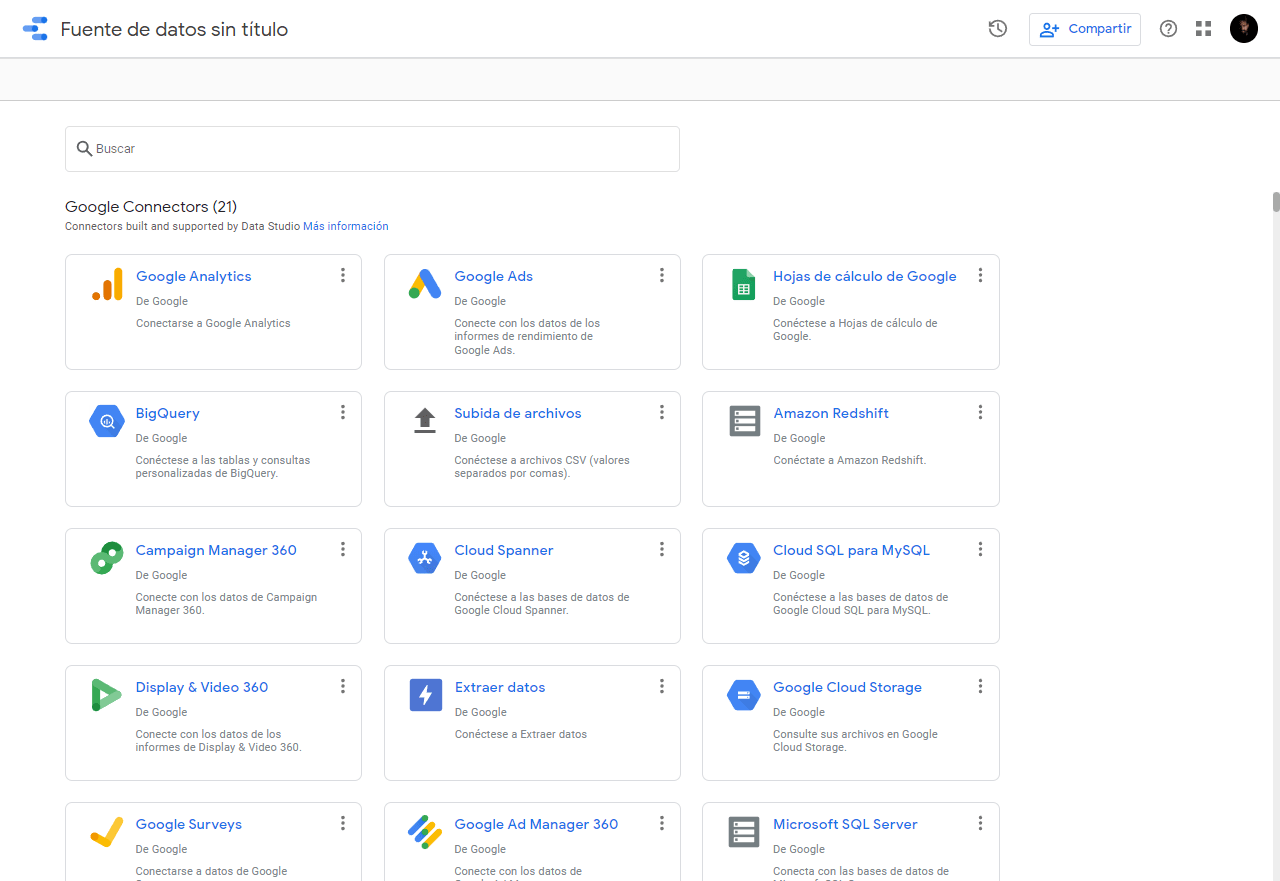Click the search magnifier icon

[x=85, y=149]
